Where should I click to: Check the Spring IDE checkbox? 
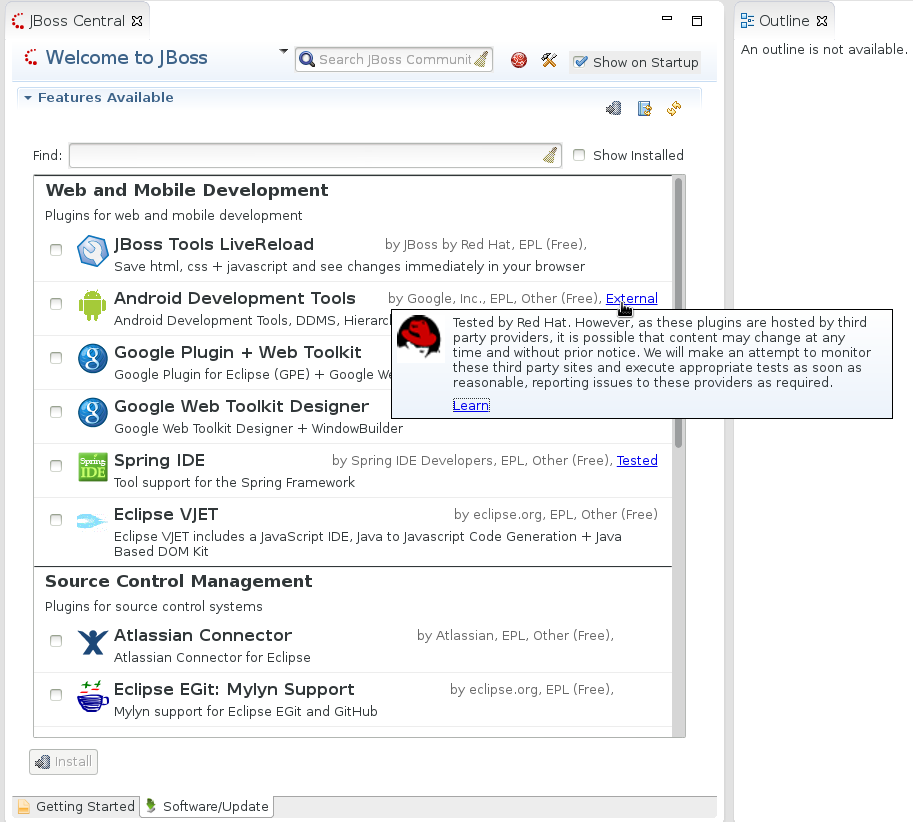click(x=56, y=466)
